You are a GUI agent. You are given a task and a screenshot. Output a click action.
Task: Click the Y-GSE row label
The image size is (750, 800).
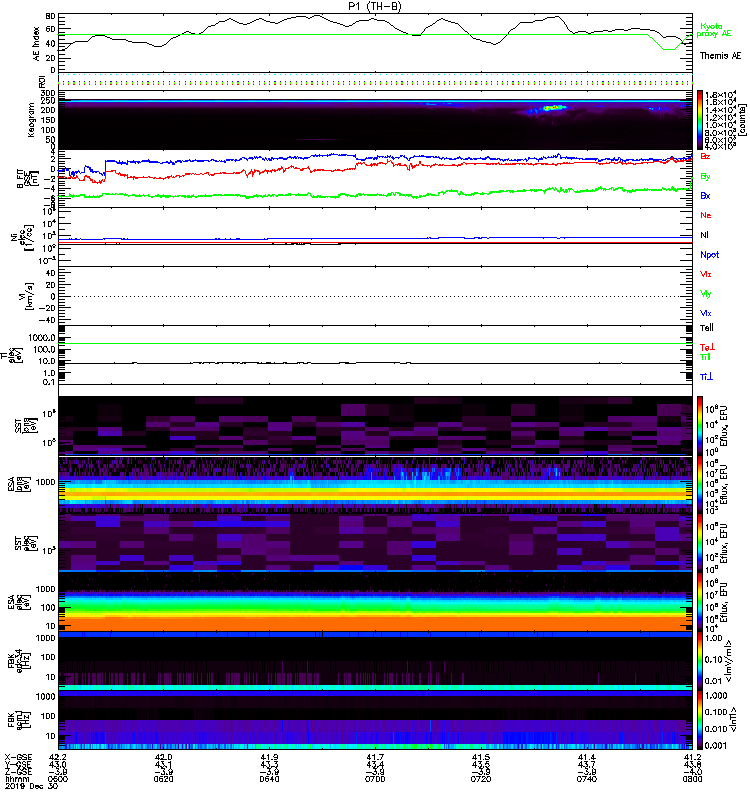pos(18,764)
